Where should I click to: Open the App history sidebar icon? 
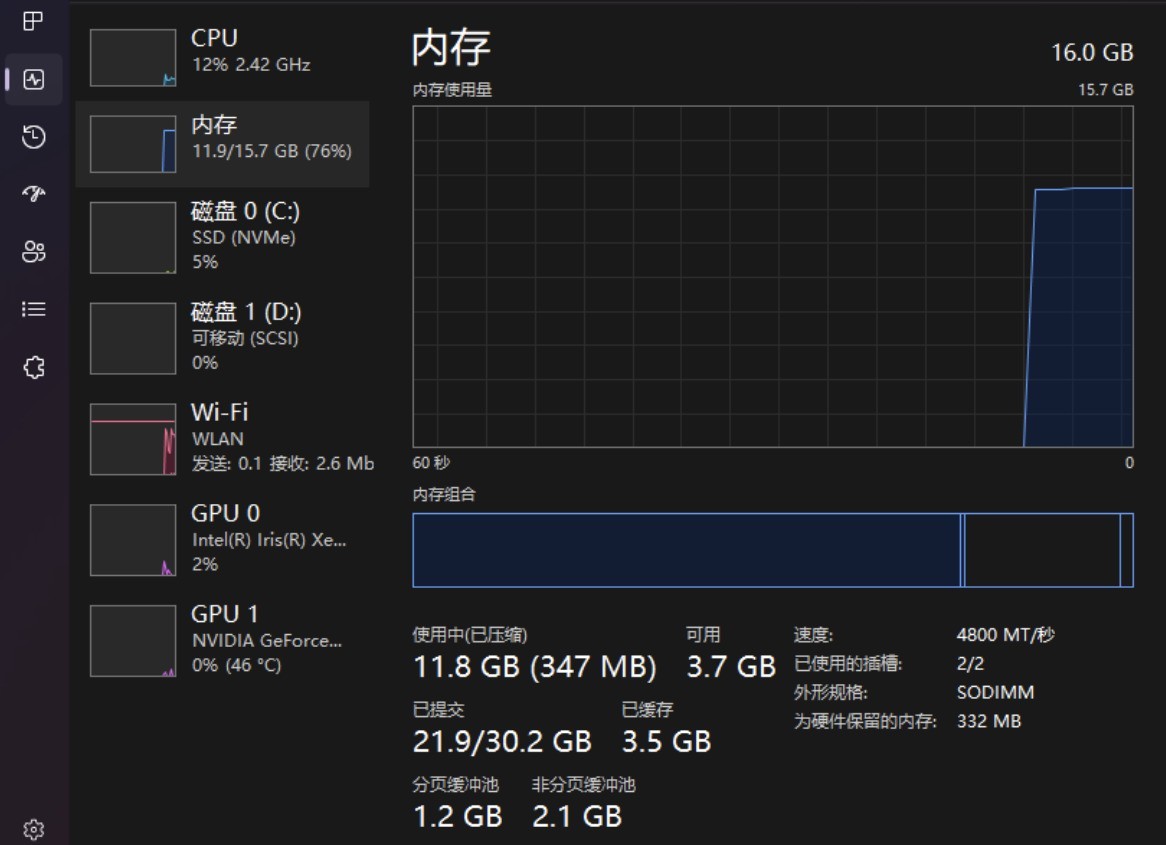pos(34,137)
